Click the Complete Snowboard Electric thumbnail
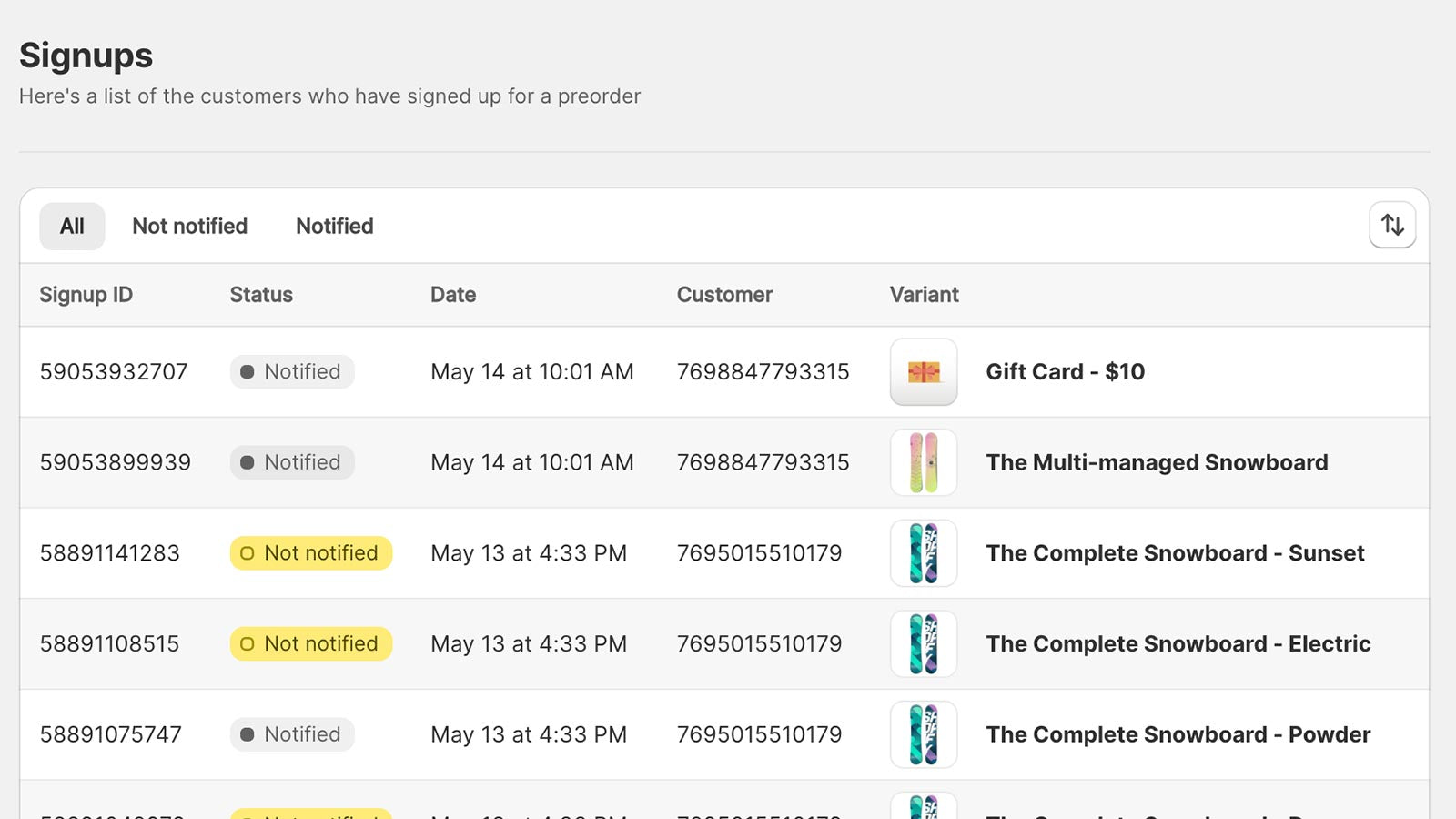This screenshot has height=819, width=1456. coord(924,644)
